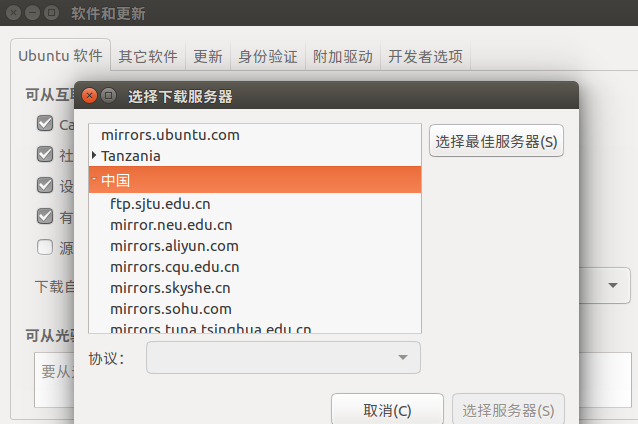The width and height of the screenshot is (638, 424).
Task: Toggle the 设… checkbox in 软件和更新
Action: click(45, 185)
